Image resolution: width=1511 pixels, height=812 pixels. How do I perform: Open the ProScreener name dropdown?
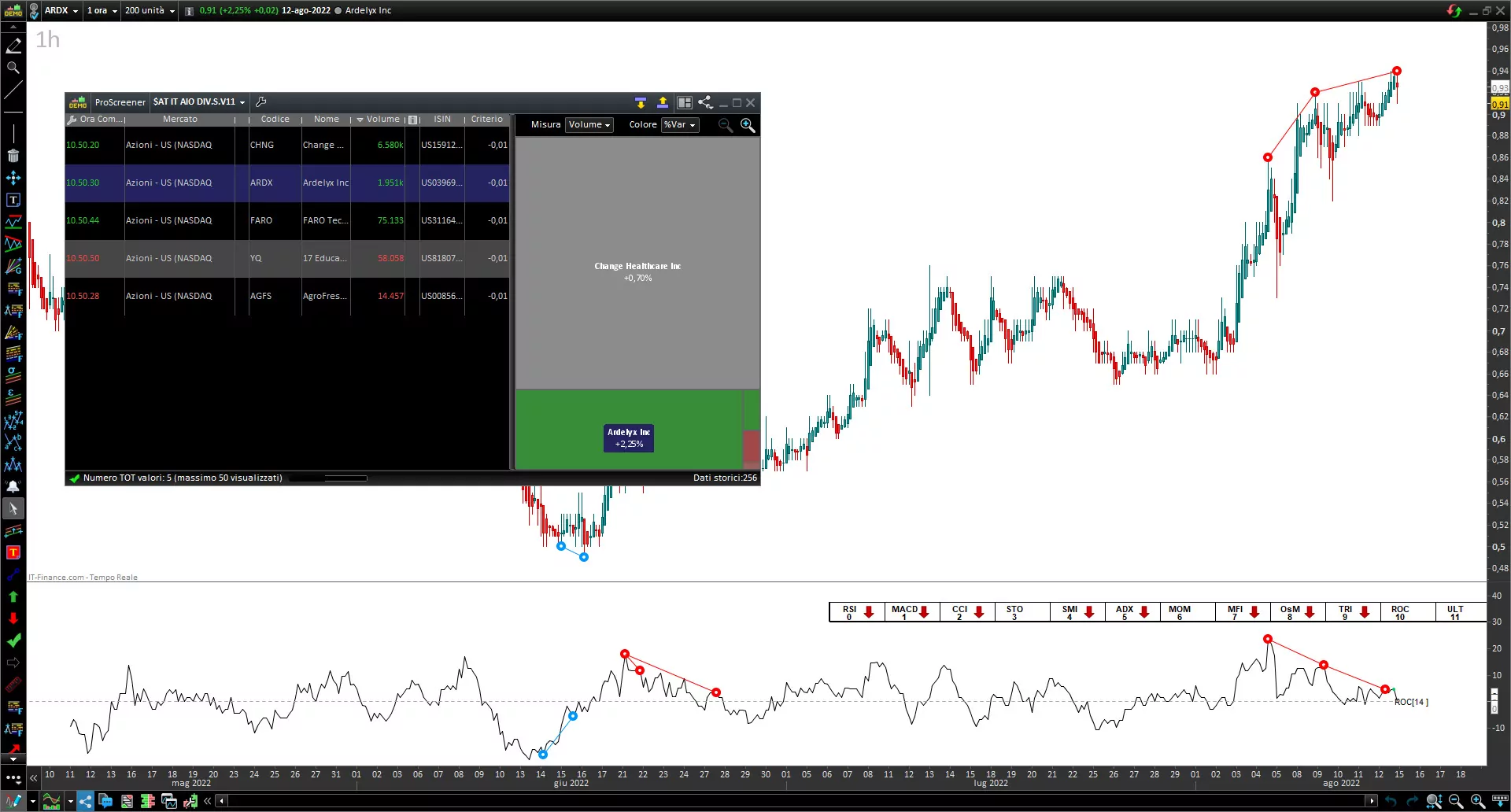coord(199,102)
